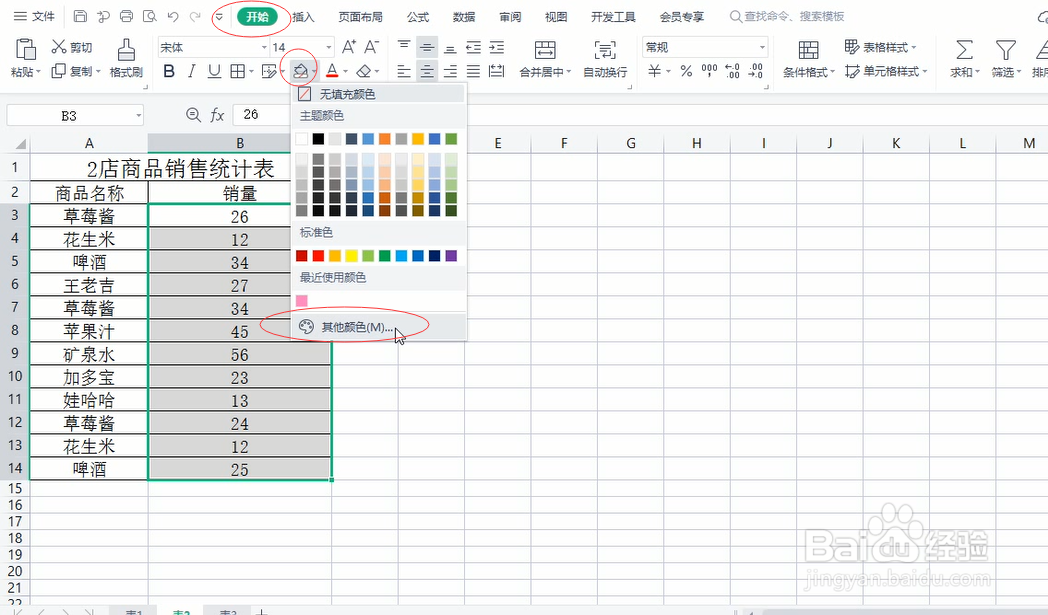Click the zoom magnifier beside fx
Screen dimensions: 1048x615
[193, 115]
